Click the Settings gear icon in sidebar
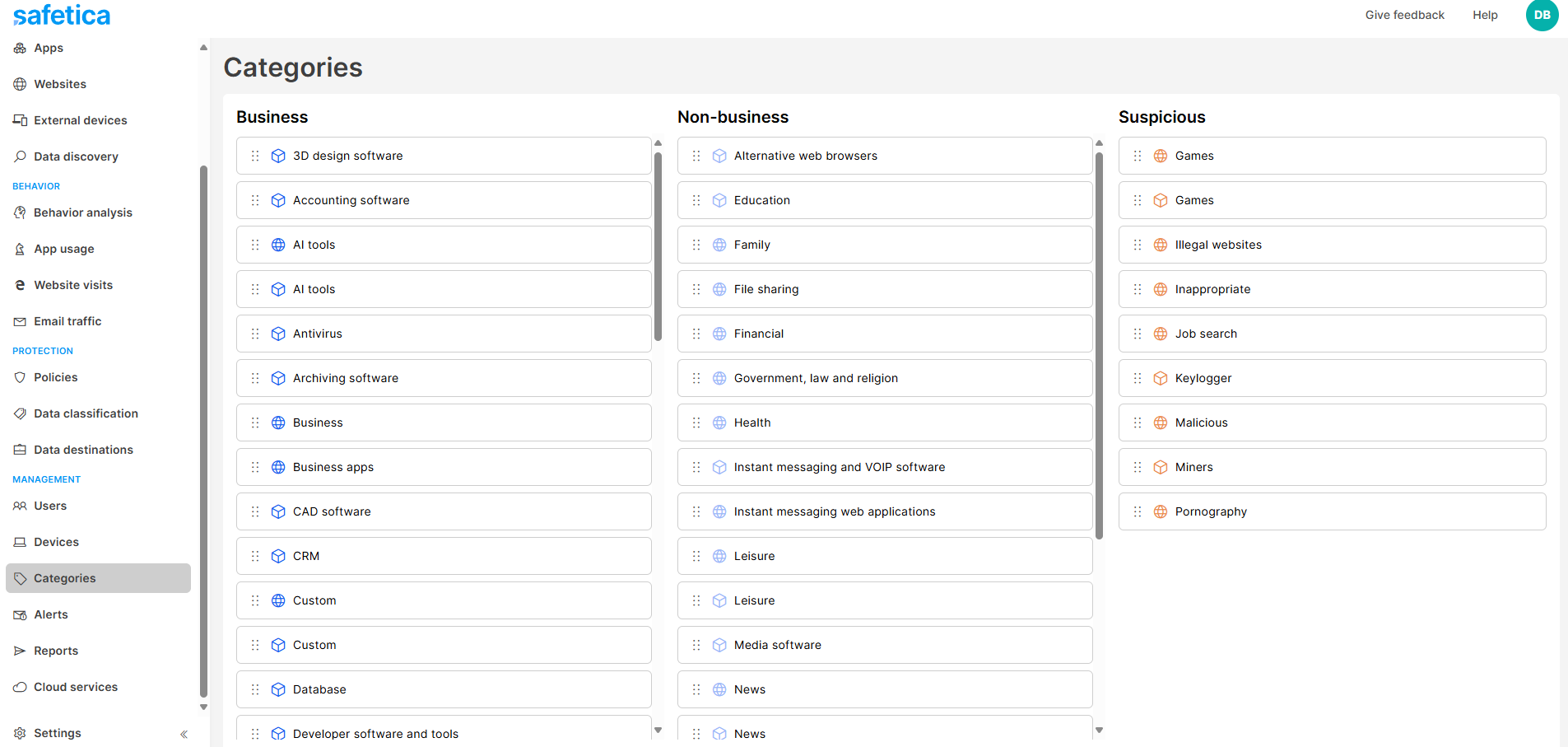This screenshot has width=1568, height=747. tap(20, 733)
